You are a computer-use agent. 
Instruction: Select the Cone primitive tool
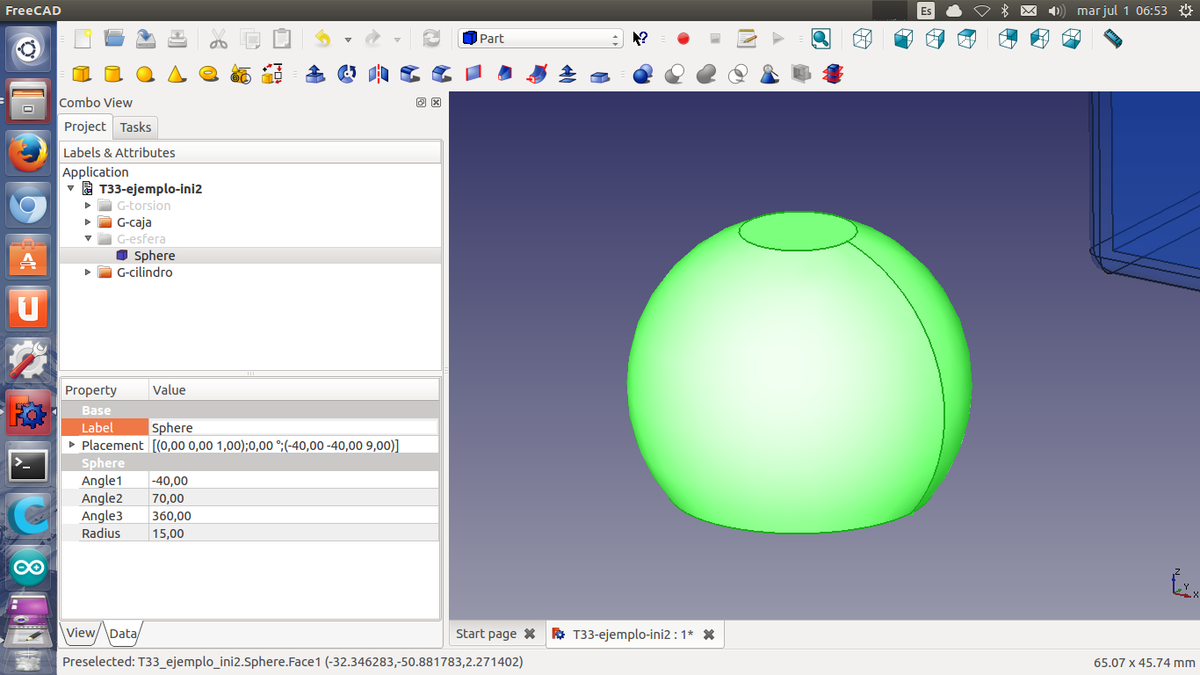[x=176, y=74]
